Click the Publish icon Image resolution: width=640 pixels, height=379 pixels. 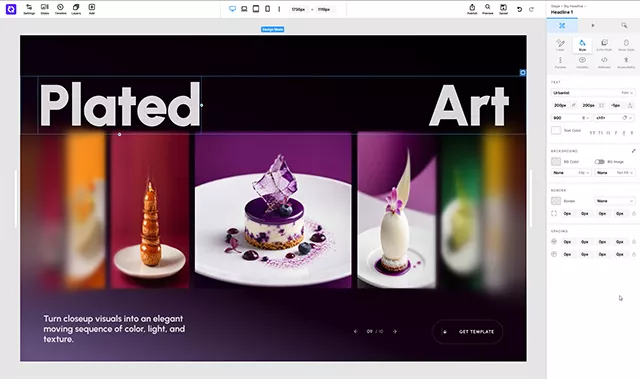coord(472,9)
